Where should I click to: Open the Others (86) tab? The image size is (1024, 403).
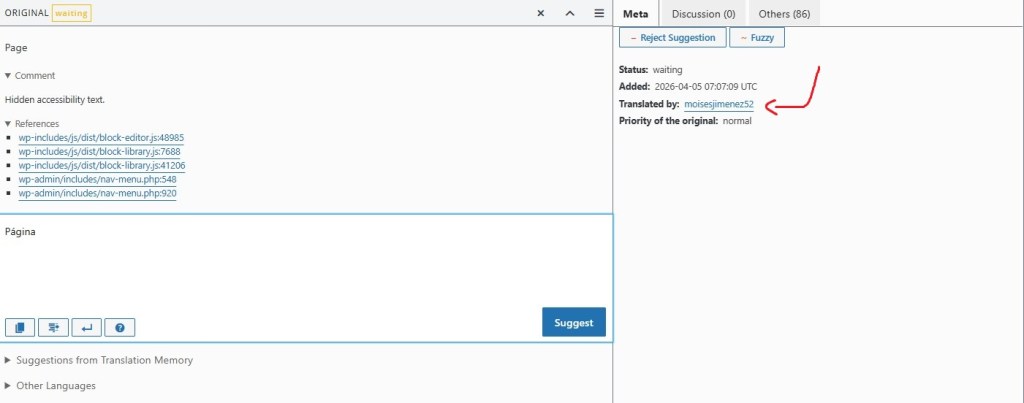(x=783, y=14)
